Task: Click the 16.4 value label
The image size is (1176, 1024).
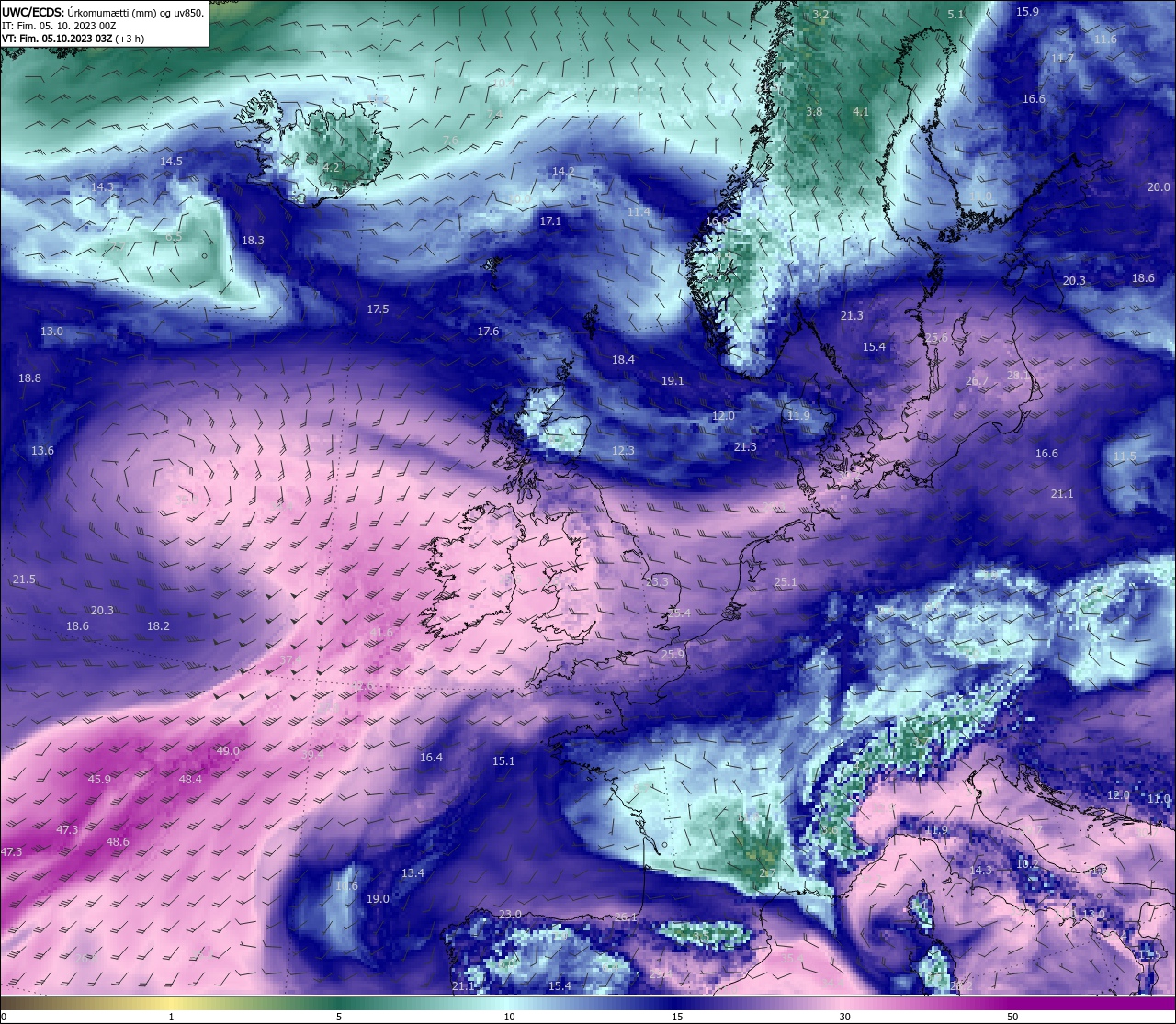Action: point(431,758)
